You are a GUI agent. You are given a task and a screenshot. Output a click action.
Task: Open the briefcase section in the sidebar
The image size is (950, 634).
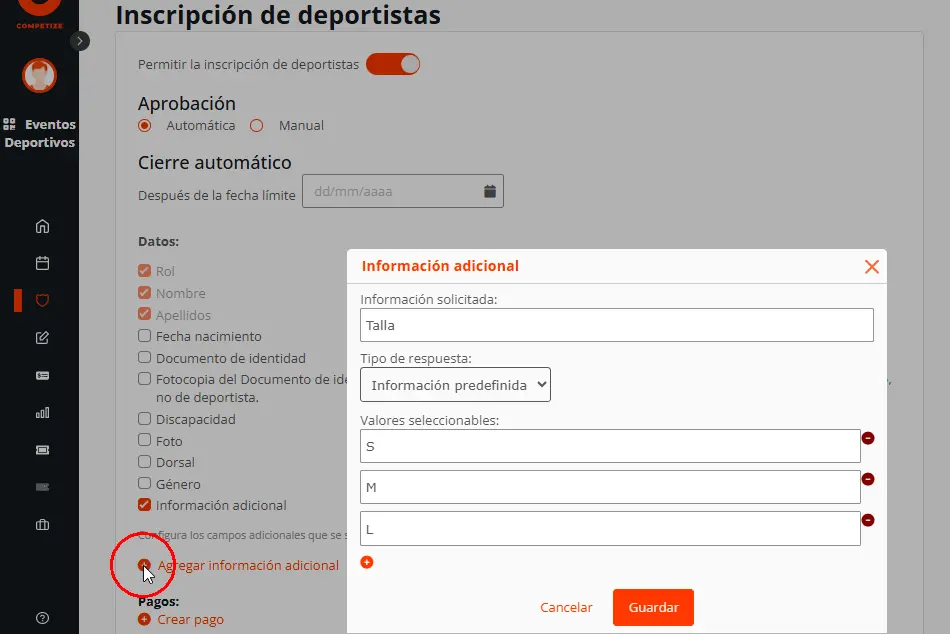point(40,522)
